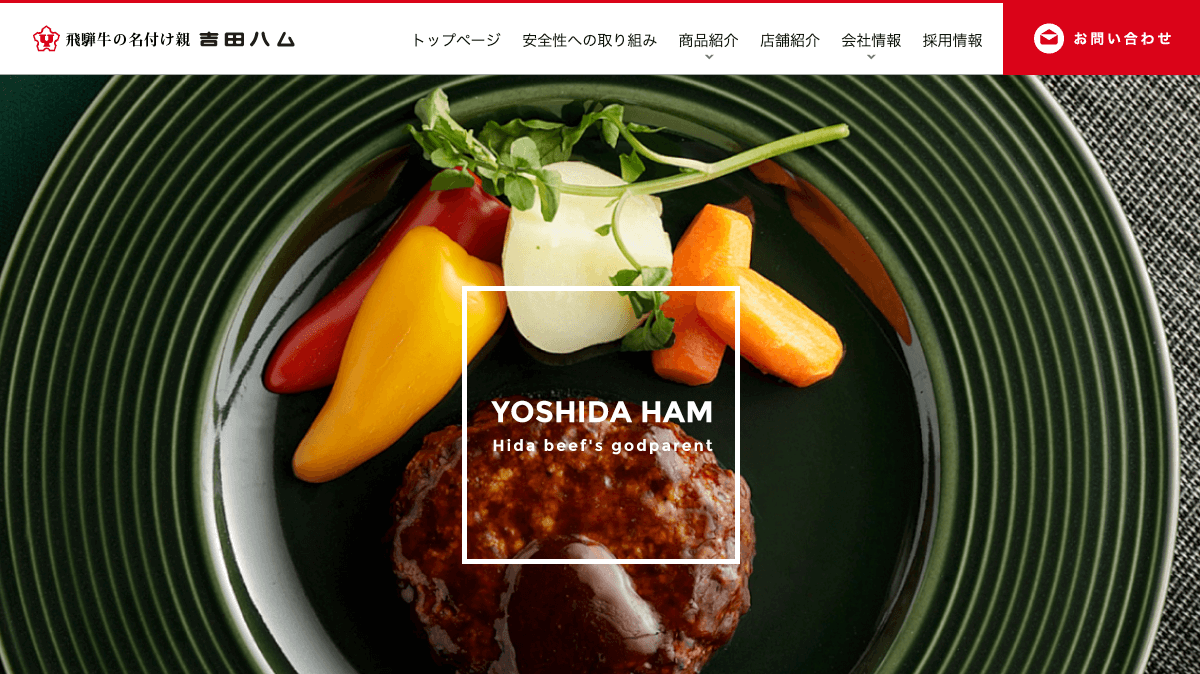Click the white envelope mail icon
The image size is (1200, 674).
(x=1049, y=39)
